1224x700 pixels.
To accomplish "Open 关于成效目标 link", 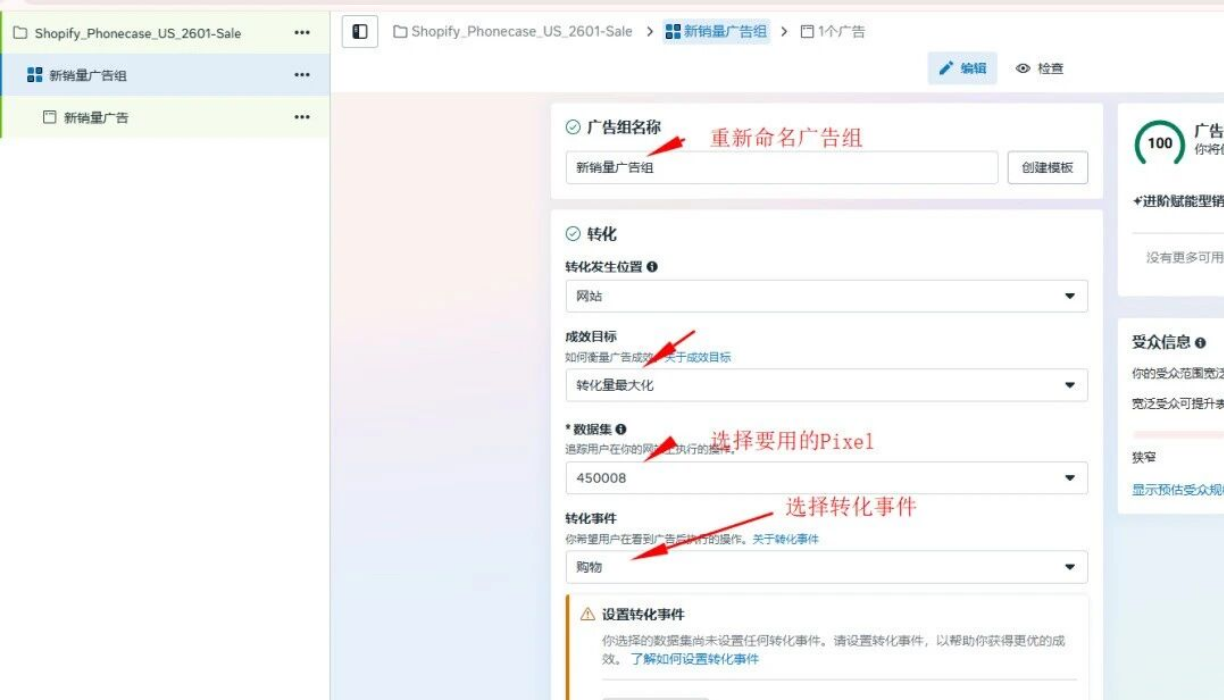I will pos(698,357).
